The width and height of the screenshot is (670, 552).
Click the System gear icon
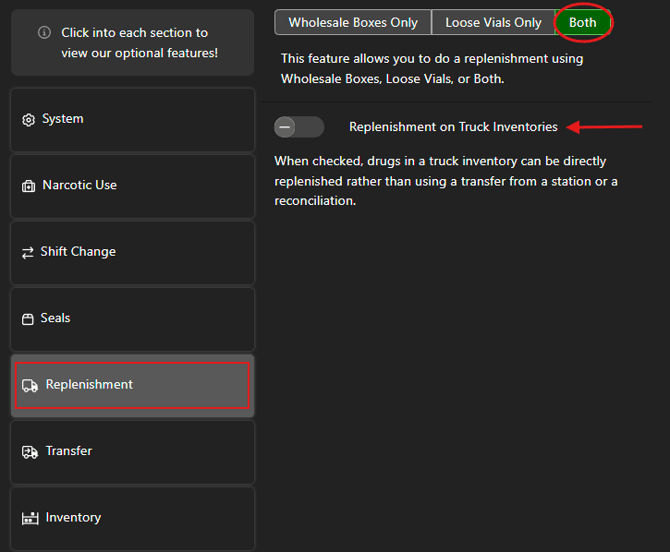click(x=29, y=120)
